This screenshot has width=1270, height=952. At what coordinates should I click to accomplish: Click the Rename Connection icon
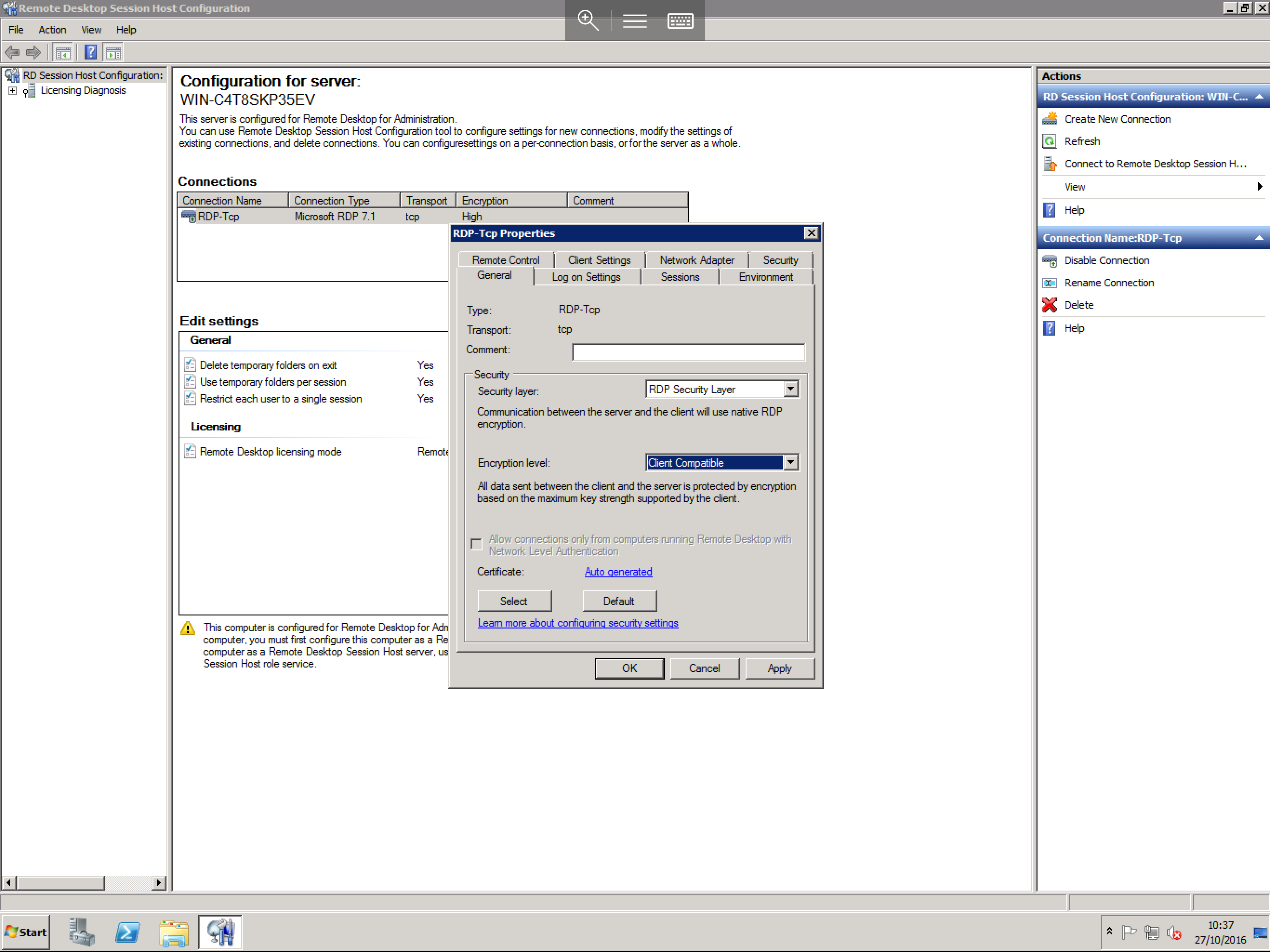point(1050,283)
